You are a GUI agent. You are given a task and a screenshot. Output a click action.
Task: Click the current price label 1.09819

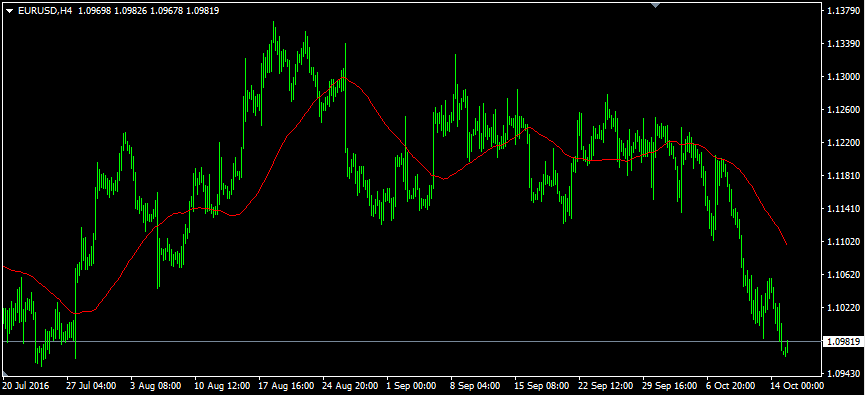(842, 342)
